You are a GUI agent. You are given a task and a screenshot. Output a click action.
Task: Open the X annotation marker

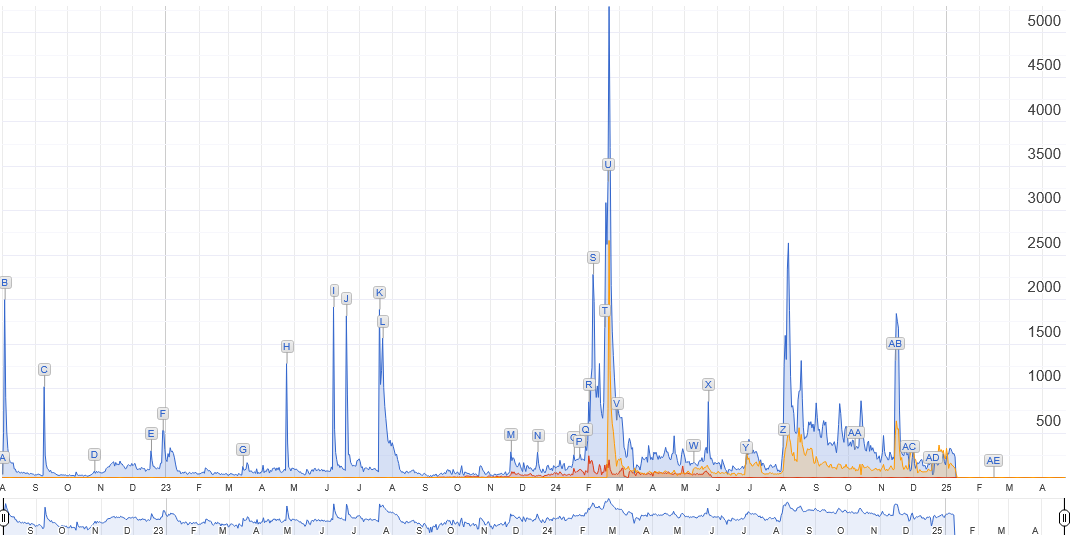[x=708, y=385]
